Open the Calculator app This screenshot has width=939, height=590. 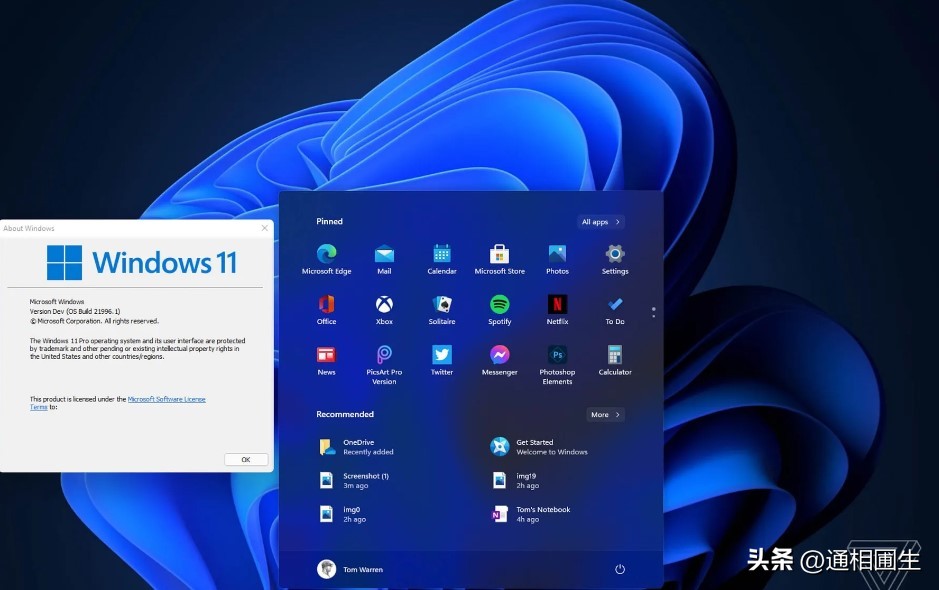pos(614,355)
